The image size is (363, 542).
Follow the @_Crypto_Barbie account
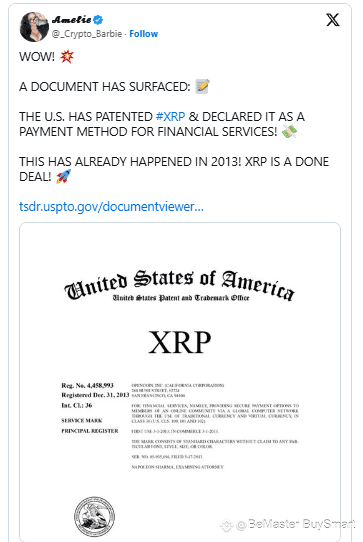tap(143, 34)
